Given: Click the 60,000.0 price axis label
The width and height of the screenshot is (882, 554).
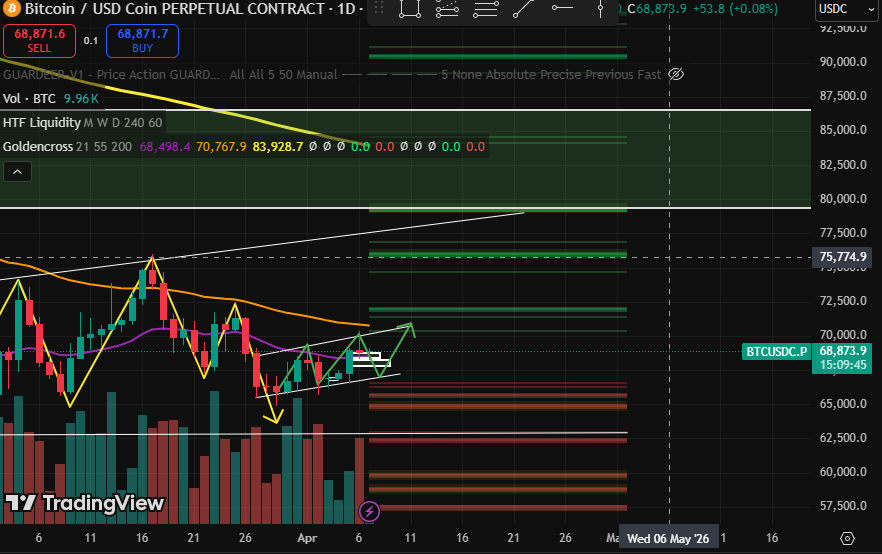Looking at the screenshot, I should click(843, 472).
